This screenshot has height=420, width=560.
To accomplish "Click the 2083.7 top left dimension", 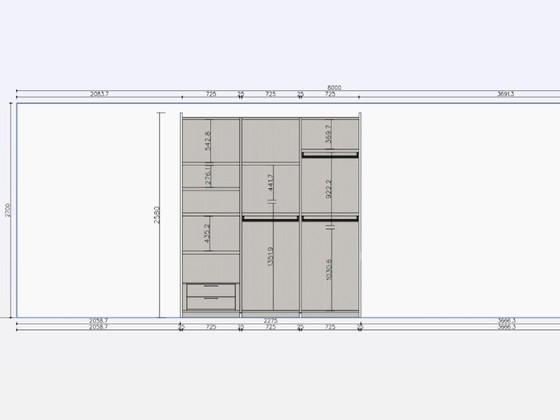I will 99,94.
